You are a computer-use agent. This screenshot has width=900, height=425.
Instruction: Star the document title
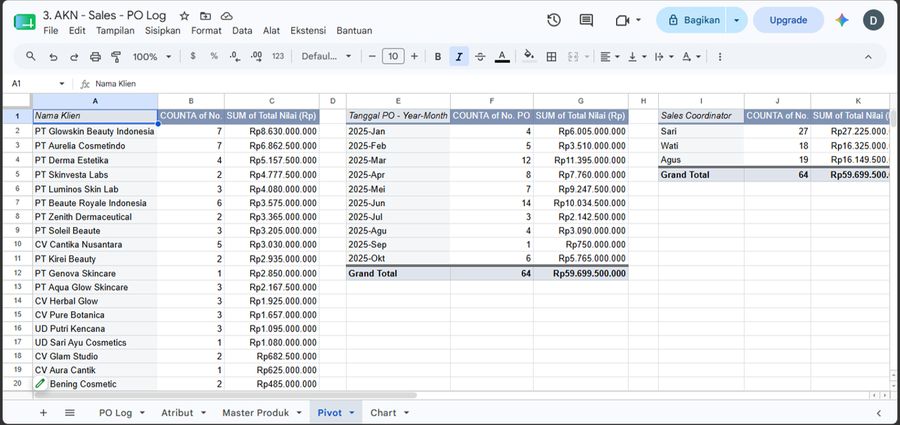click(x=184, y=16)
